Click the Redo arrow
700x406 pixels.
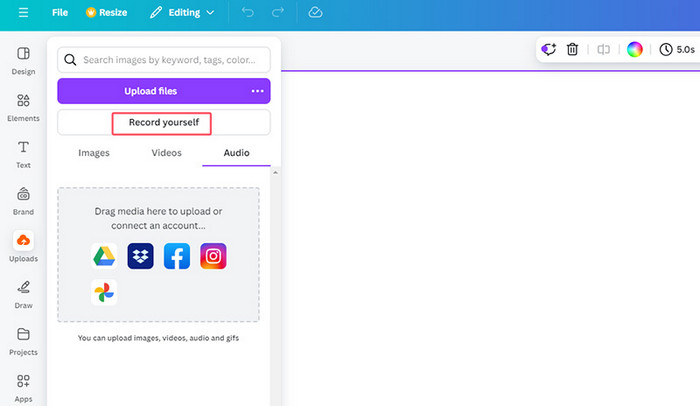point(277,13)
